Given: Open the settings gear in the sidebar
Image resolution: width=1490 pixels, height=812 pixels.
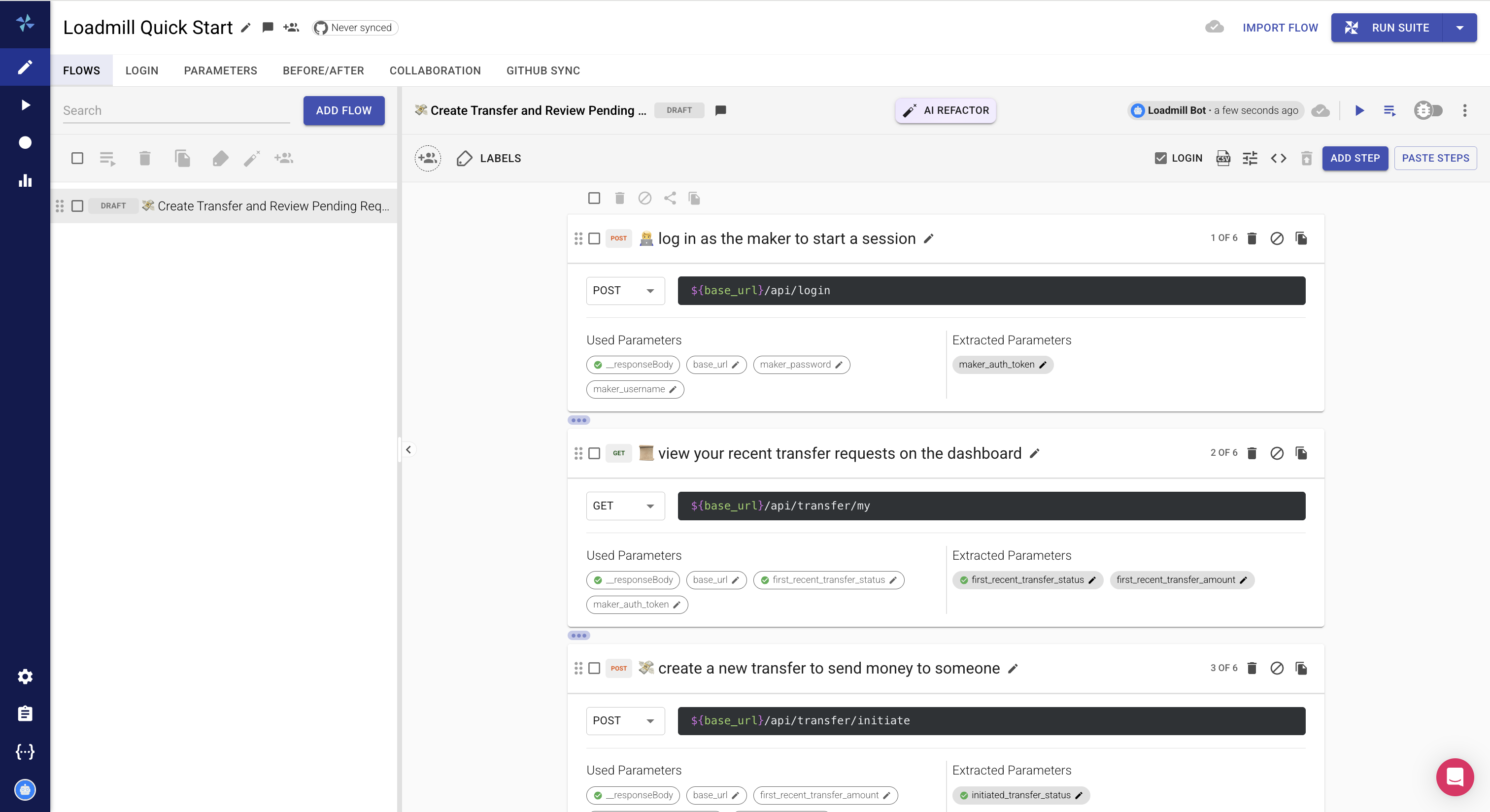Looking at the screenshot, I should pyautogui.click(x=25, y=676).
